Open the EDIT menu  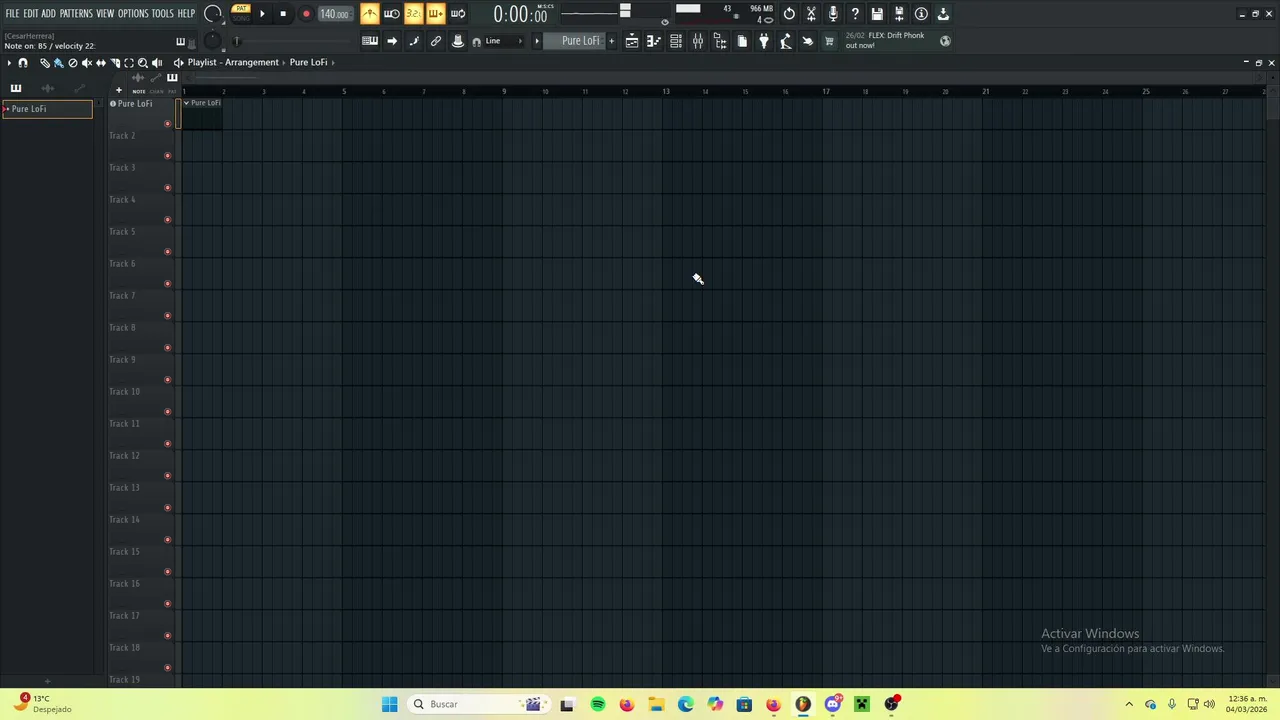[31, 14]
